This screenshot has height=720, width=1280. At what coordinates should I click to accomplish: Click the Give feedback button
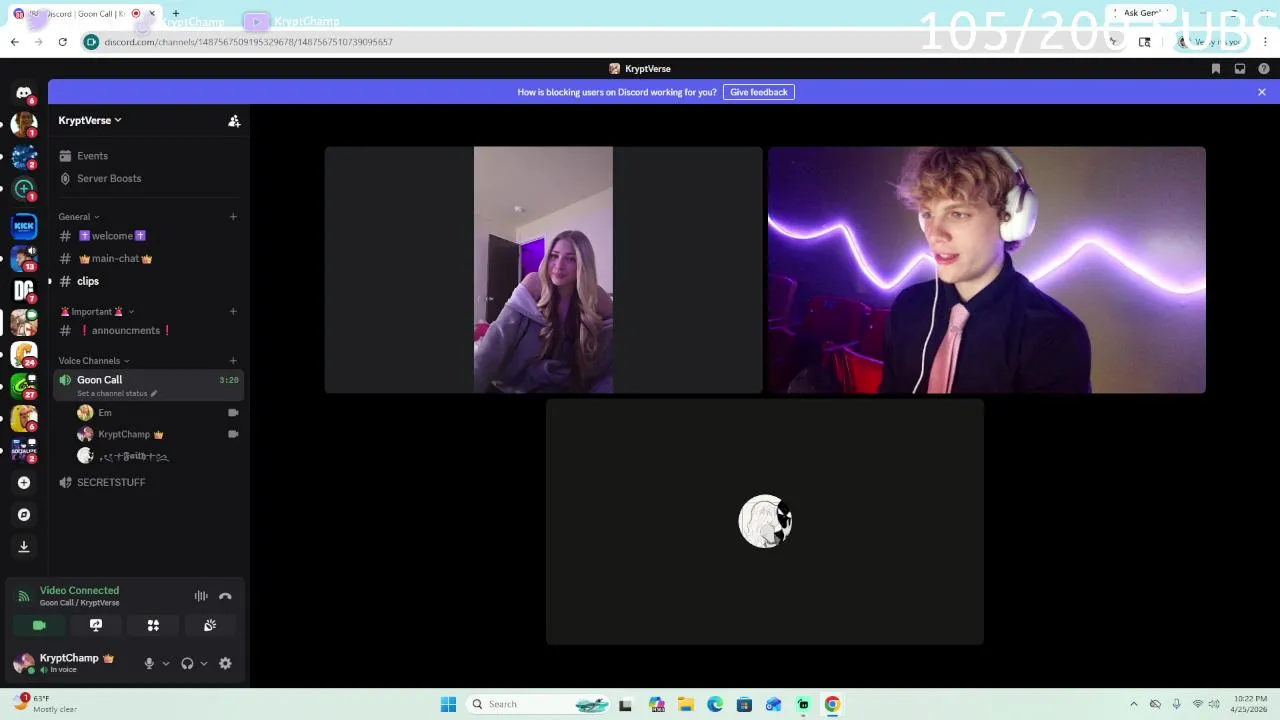[x=759, y=92]
